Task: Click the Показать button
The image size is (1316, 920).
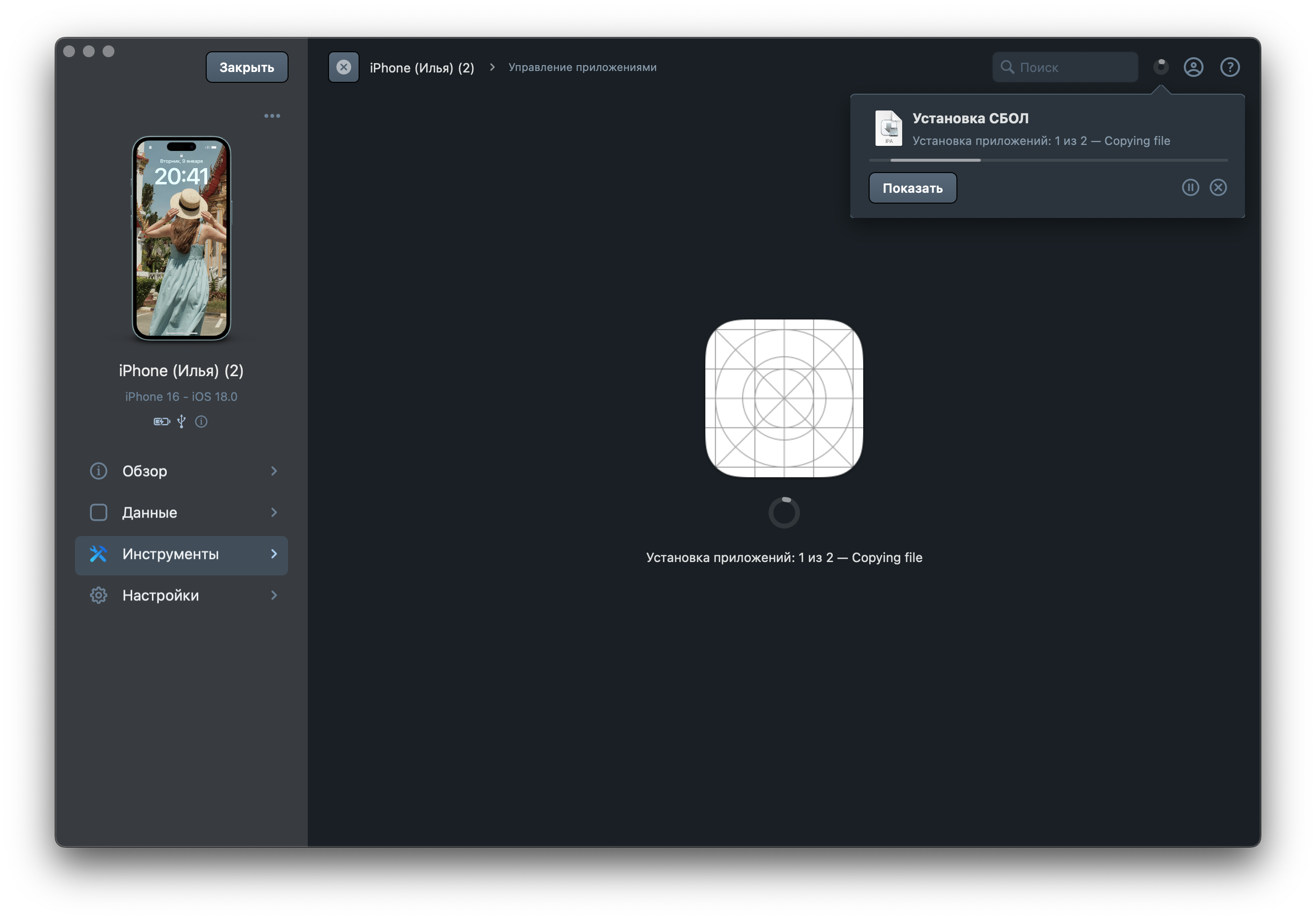Action: pos(913,188)
